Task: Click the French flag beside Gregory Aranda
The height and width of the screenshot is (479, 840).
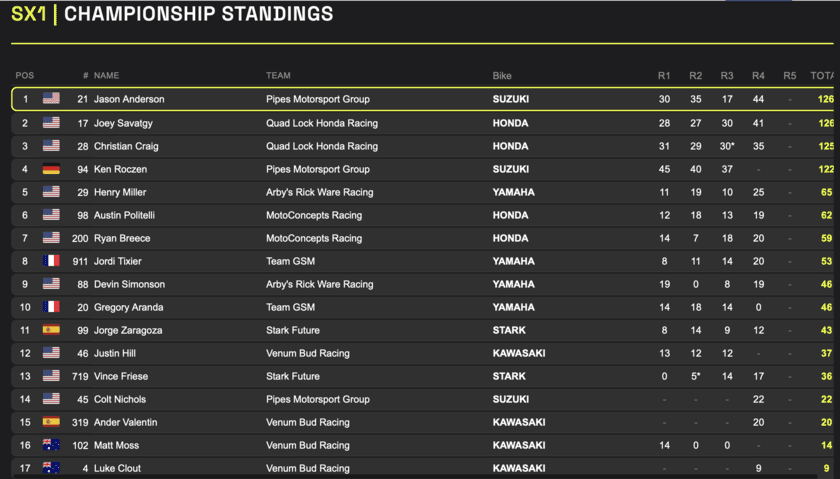Action: point(51,307)
